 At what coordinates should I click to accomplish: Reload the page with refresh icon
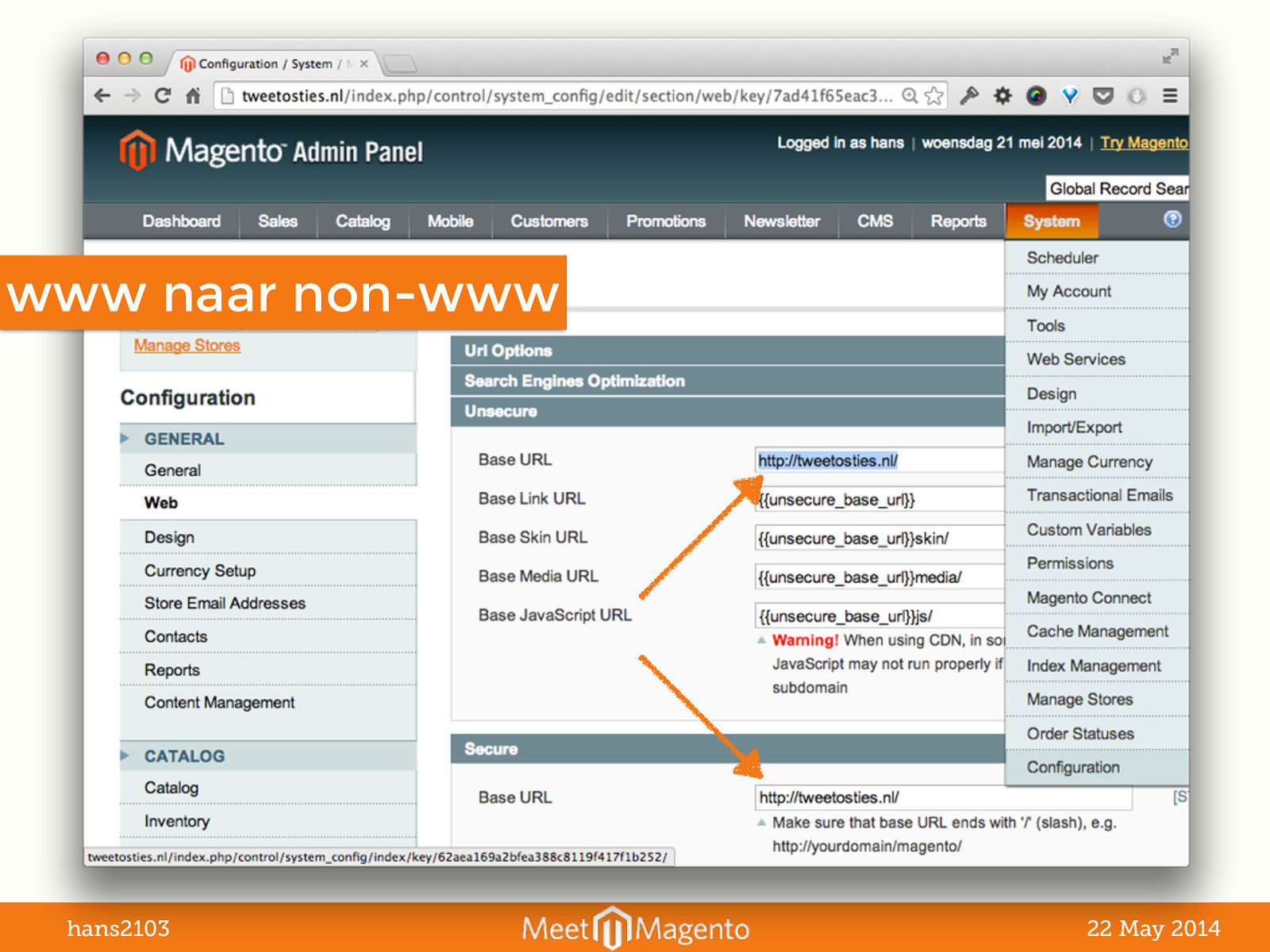pyautogui.click(x=163, y=96)
